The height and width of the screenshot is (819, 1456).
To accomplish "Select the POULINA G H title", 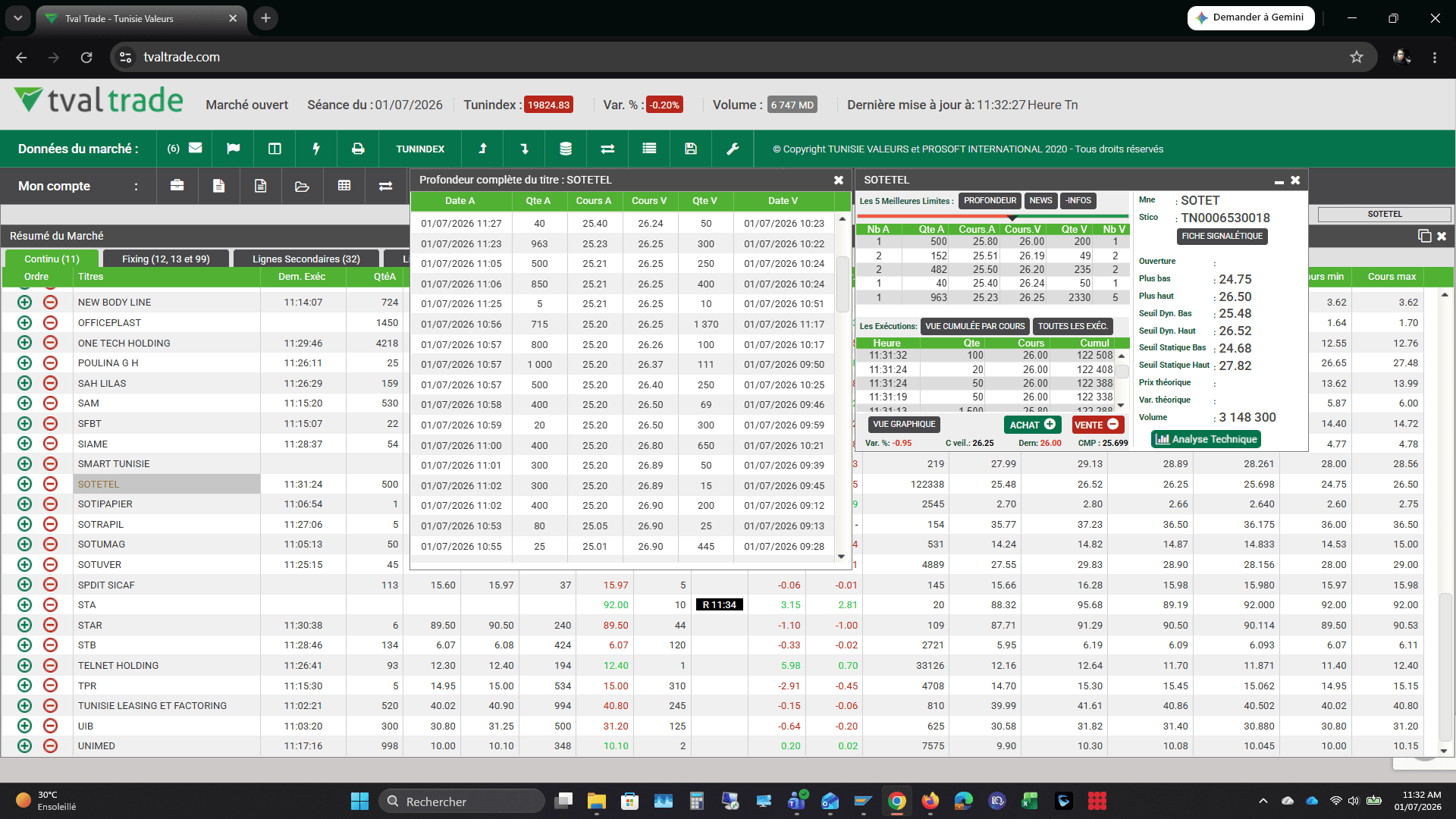I will click(108, 363).
